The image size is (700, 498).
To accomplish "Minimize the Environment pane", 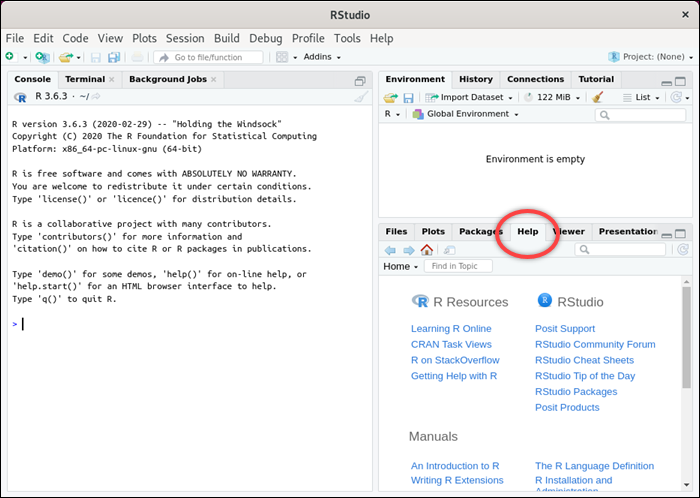I will click(x=667, y=83).
